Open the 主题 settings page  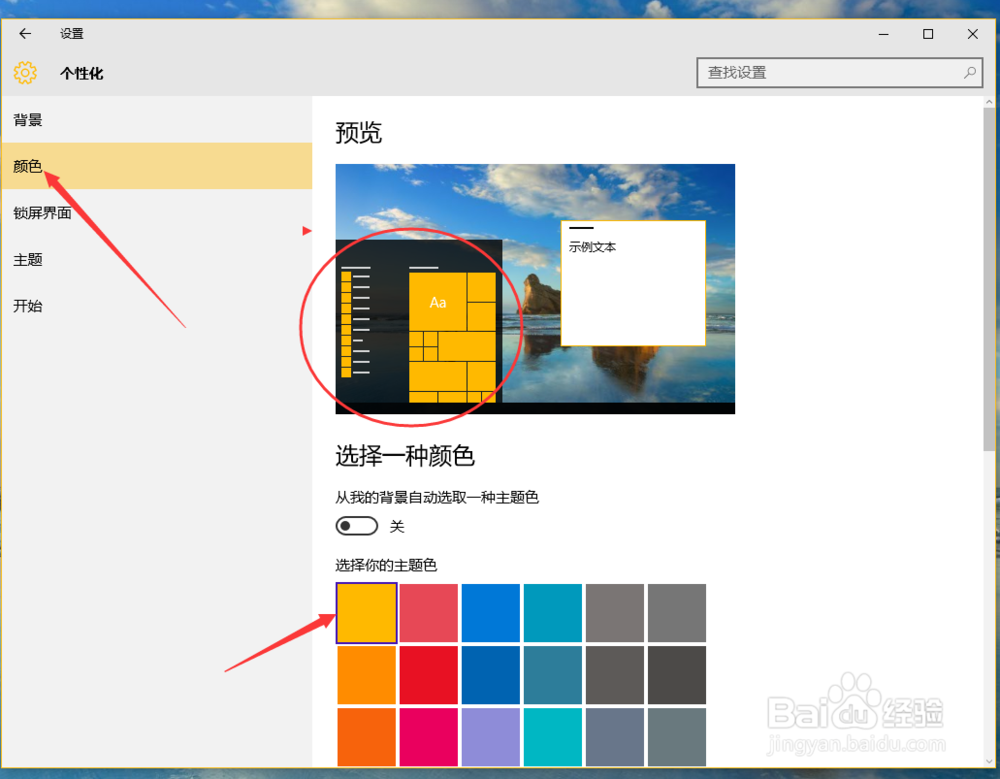[27, 259]
